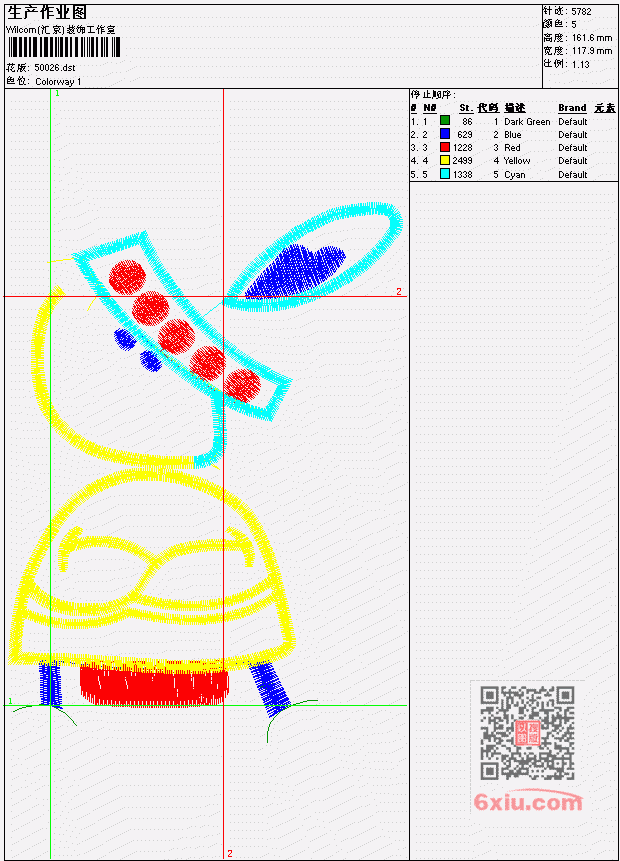The image size is (620, 861).
Task: Select the Yellow thread color swatch
Action: tap(445, 160)
